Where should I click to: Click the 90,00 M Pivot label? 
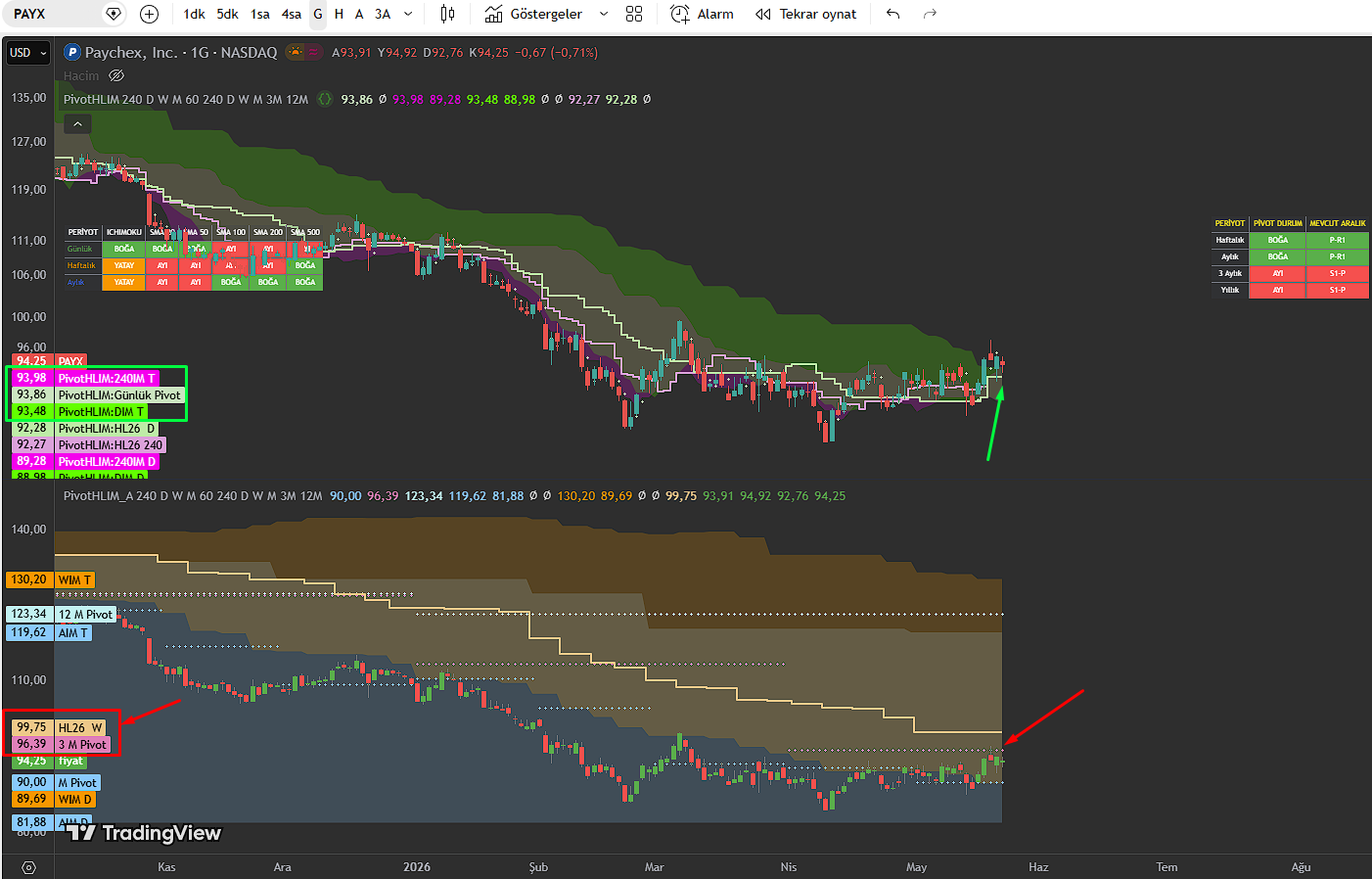click(x=57, y=783)
